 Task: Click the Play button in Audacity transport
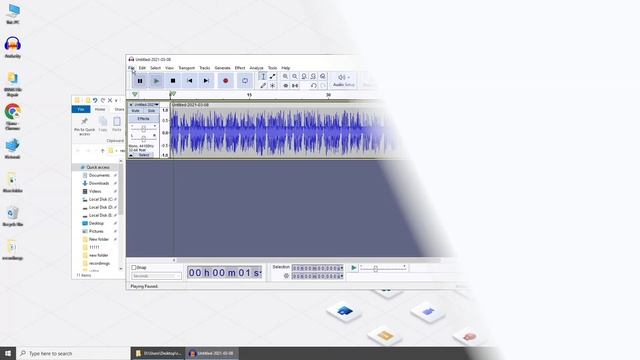tap(156, 81)
